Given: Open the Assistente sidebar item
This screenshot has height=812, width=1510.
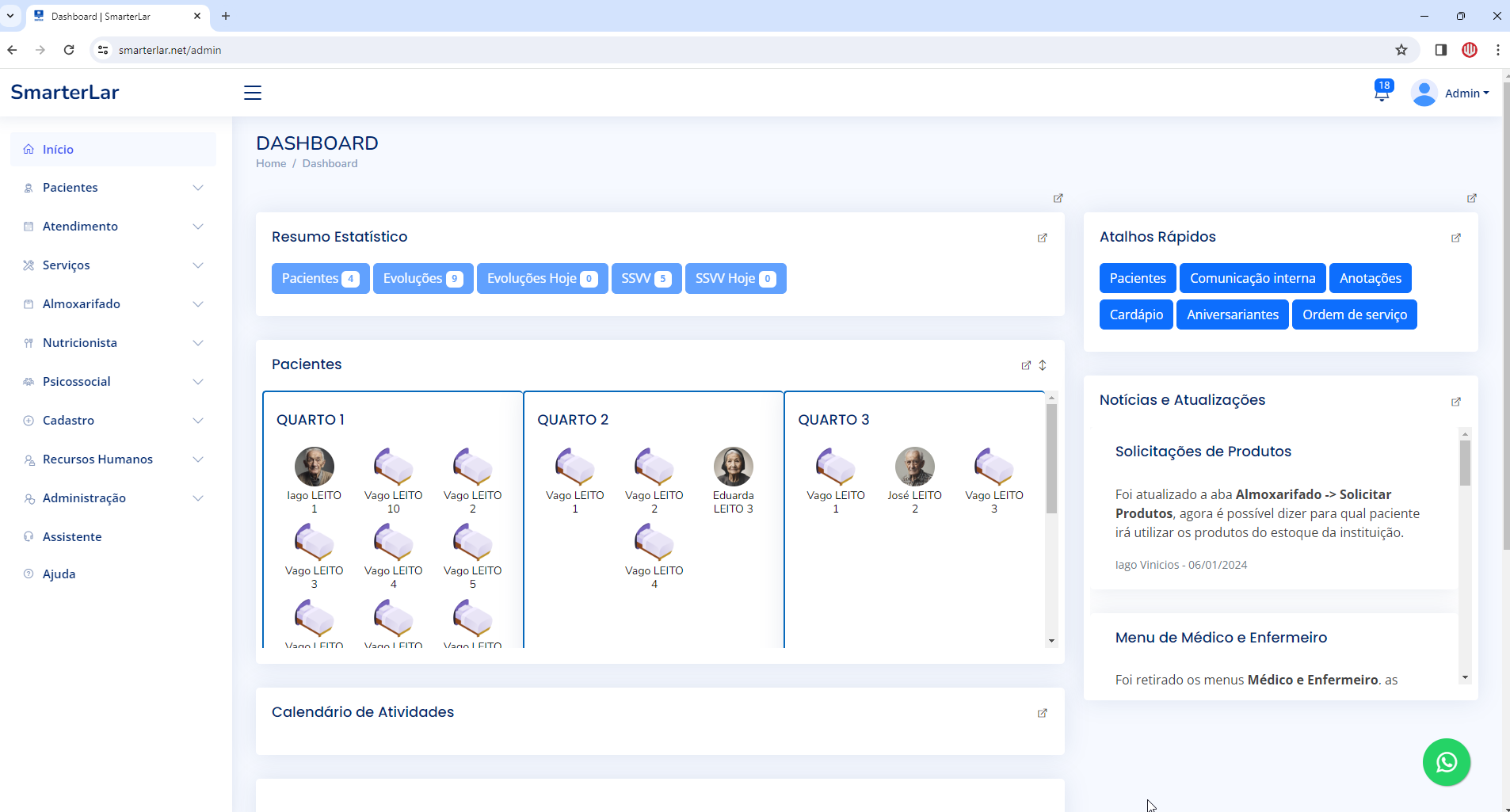Looking at the screenshot, I should (x=72, y=537).
